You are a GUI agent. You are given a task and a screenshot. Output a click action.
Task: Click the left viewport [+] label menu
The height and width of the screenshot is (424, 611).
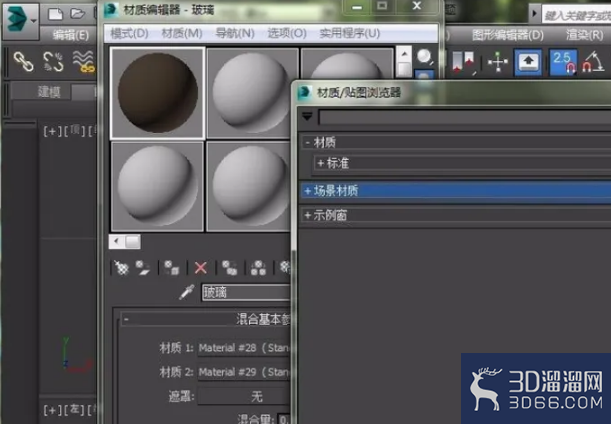click(52, 410)
